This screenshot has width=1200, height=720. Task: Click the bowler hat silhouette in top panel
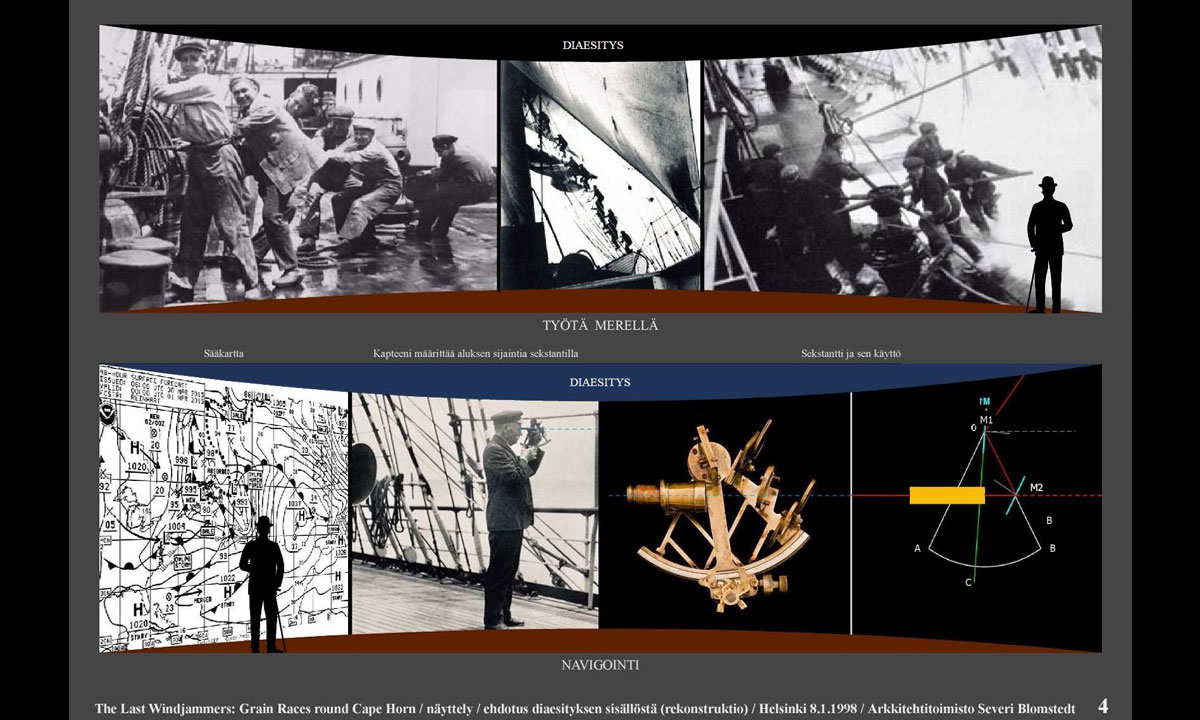[1049, 245]
